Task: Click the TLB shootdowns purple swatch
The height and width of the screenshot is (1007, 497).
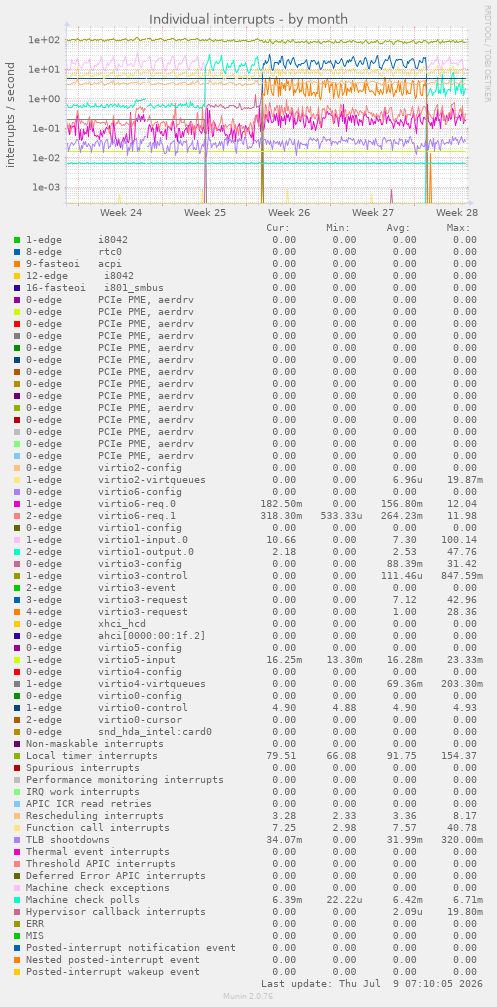Action: click(17, 839)
